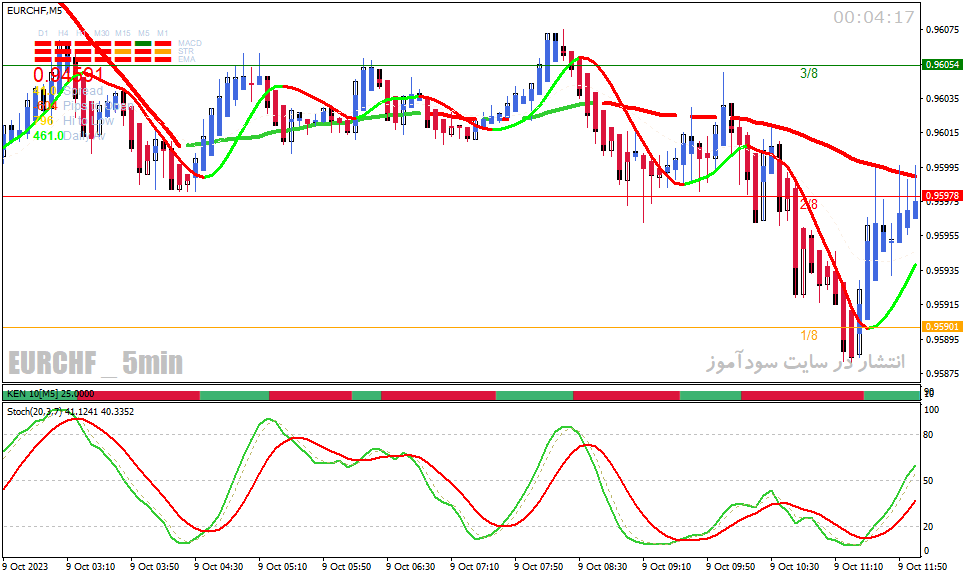Click the Spread readout text
Image resolution: width=966 pixels, height=578 pixels.
[83, 91]
